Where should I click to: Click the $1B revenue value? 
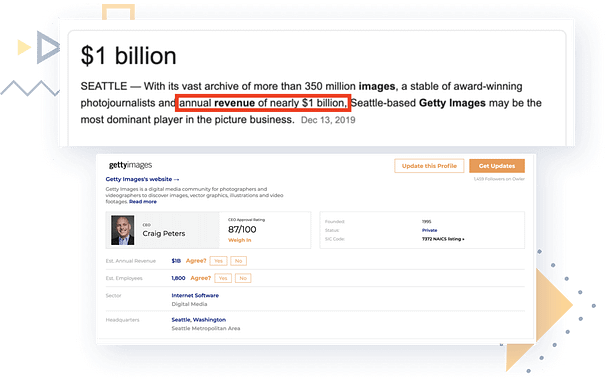(x=176, y=261)
